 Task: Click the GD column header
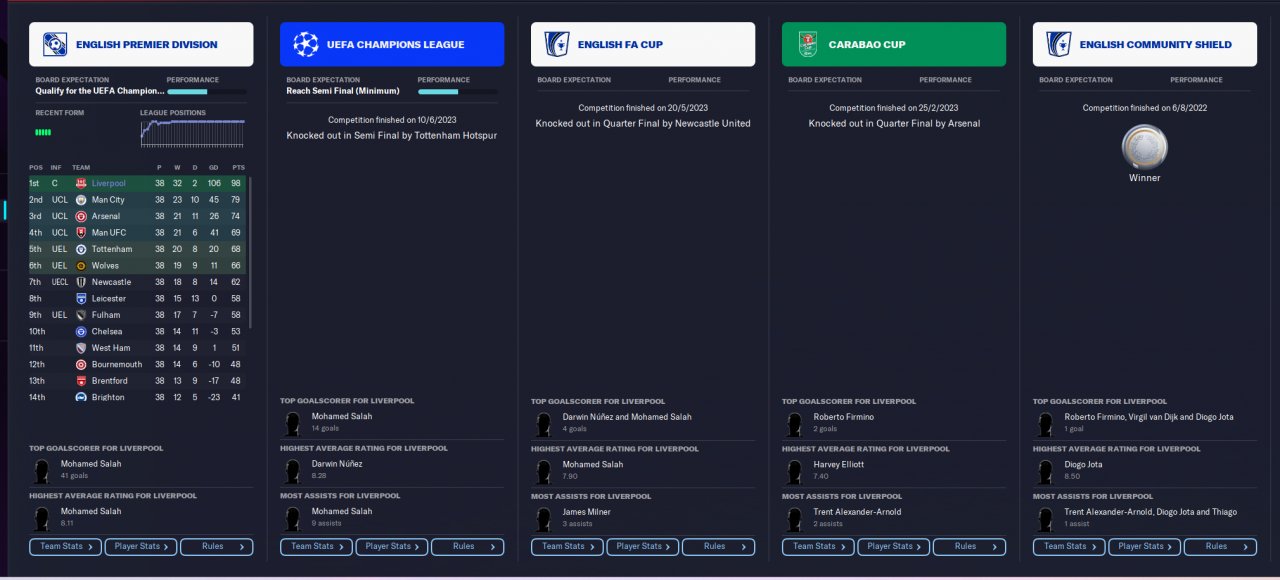(214, 167)
